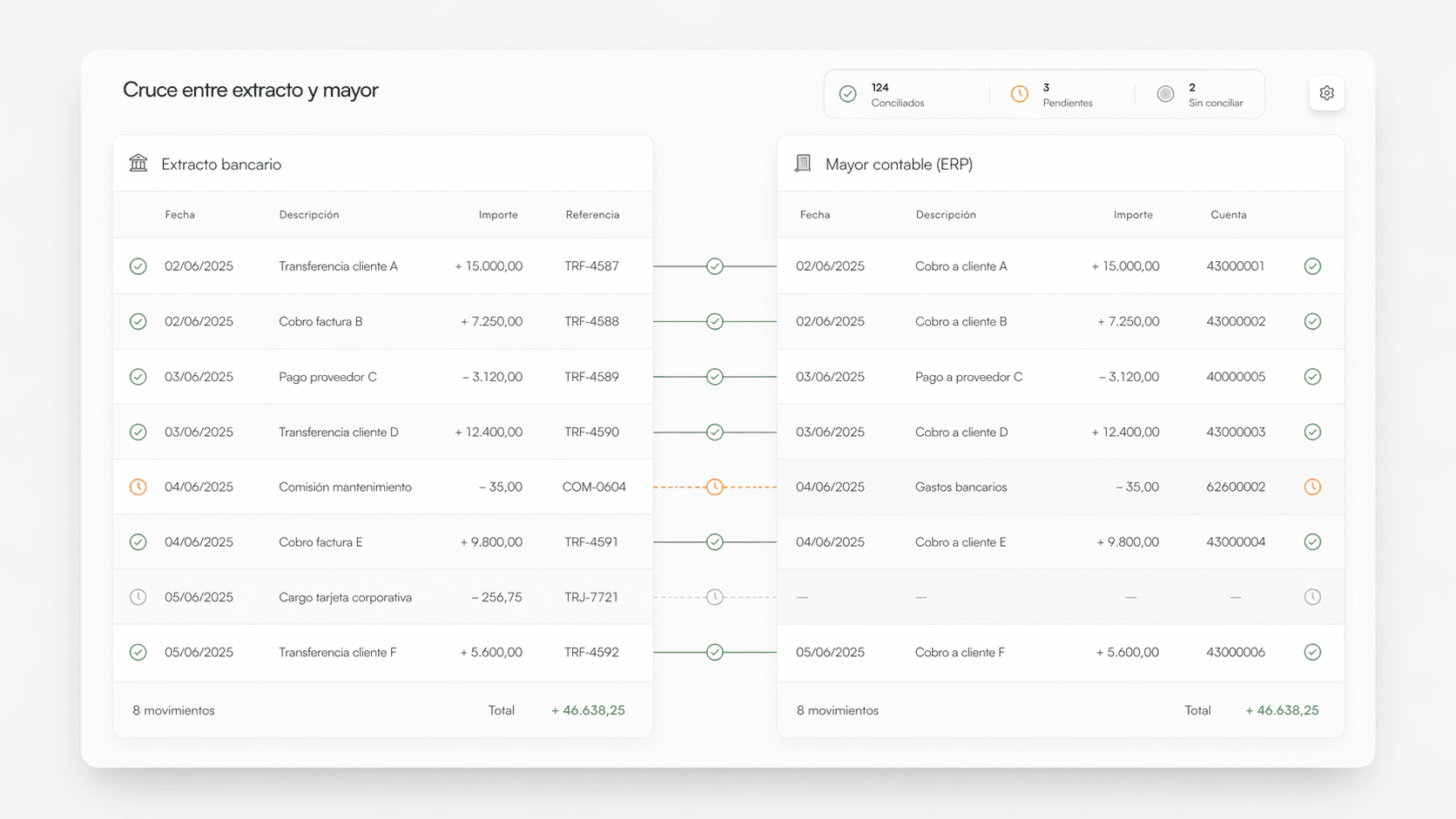Click ledger description Cobro a cliente E

point(961,542)
